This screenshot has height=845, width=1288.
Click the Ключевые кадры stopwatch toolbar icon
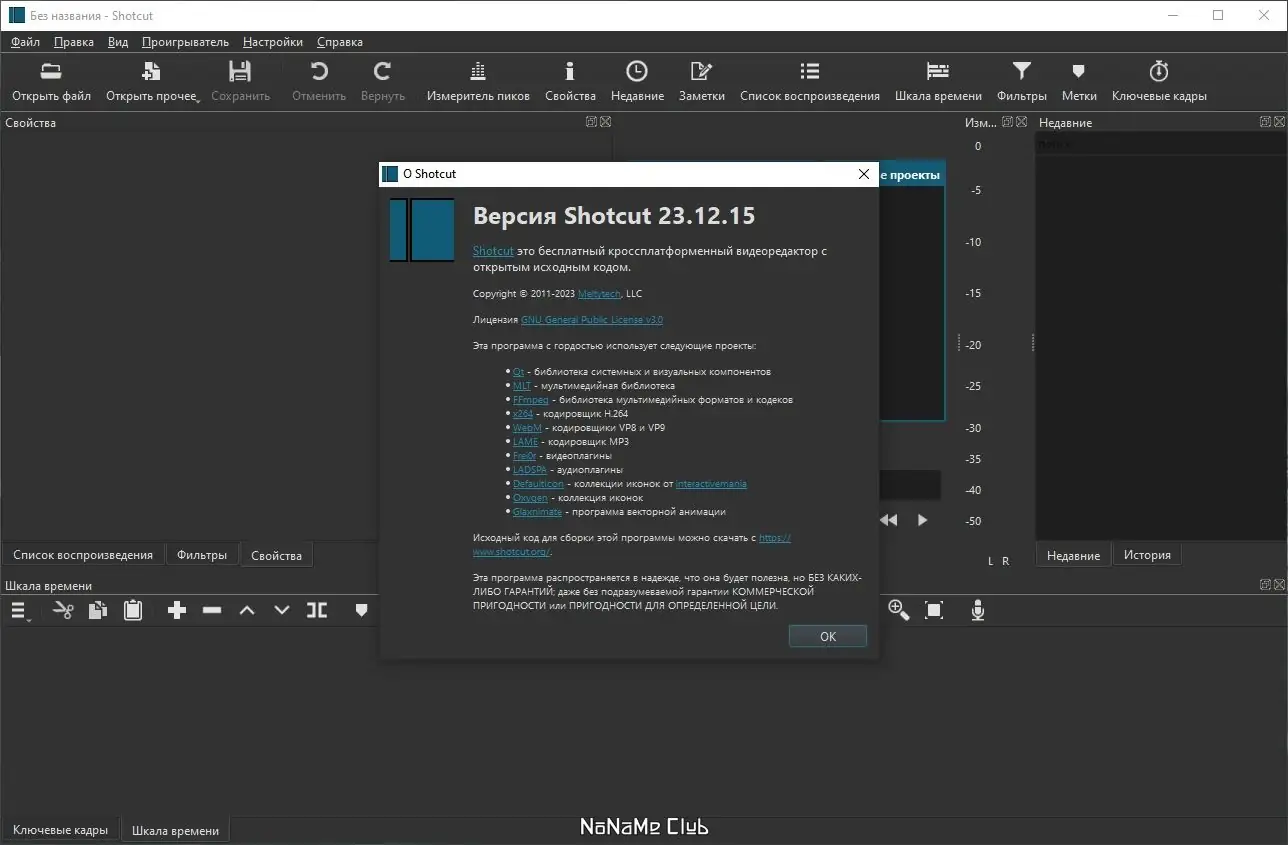click(1159, 71)
